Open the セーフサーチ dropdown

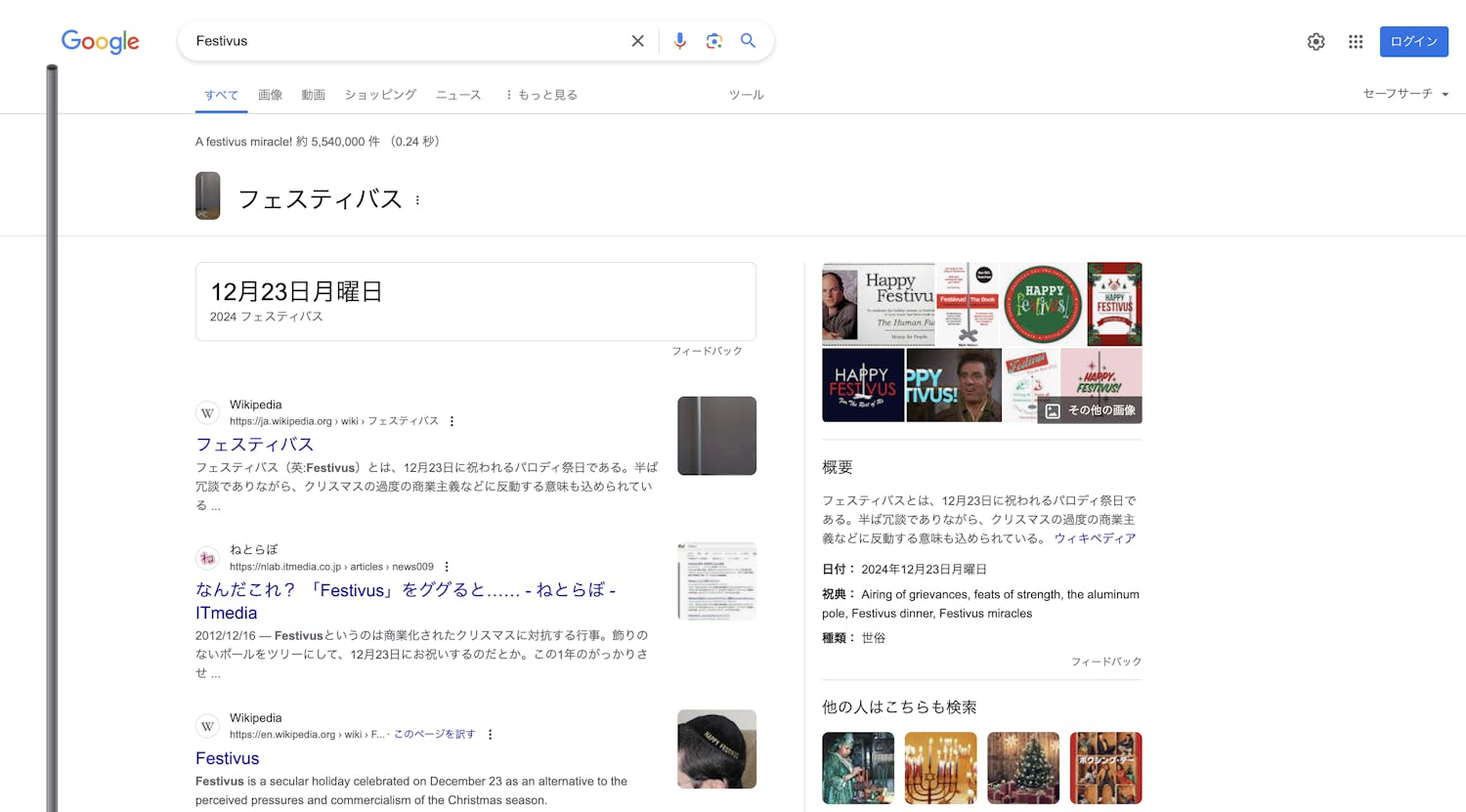[x=1405, y=94]
